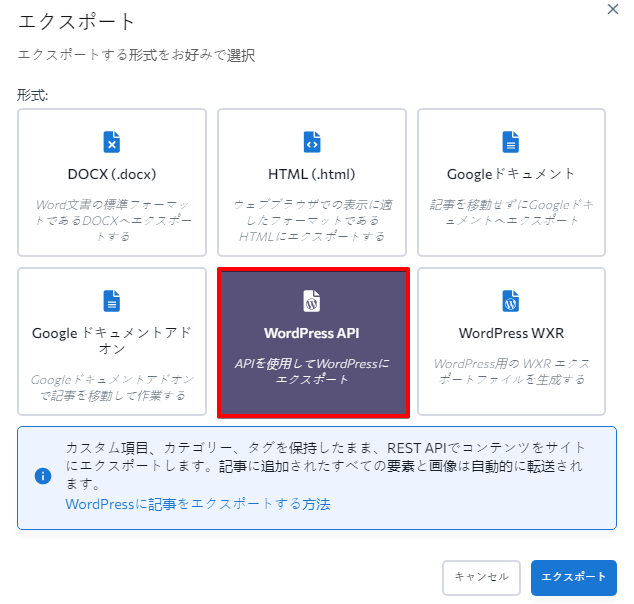This screenshot has width=634, height=604.
Task: Close the エクスポート dialog with the X
Action: click(613, 9)
